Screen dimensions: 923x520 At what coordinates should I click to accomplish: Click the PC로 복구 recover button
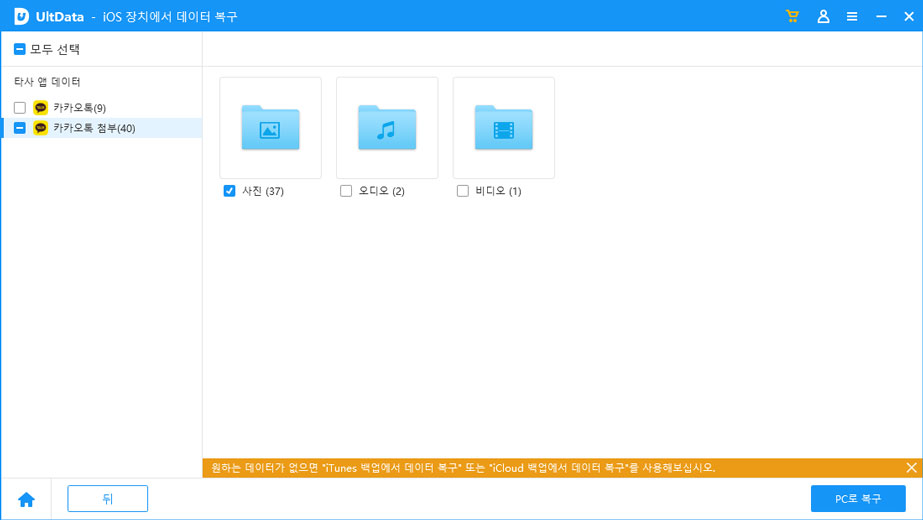coord(858,499)
